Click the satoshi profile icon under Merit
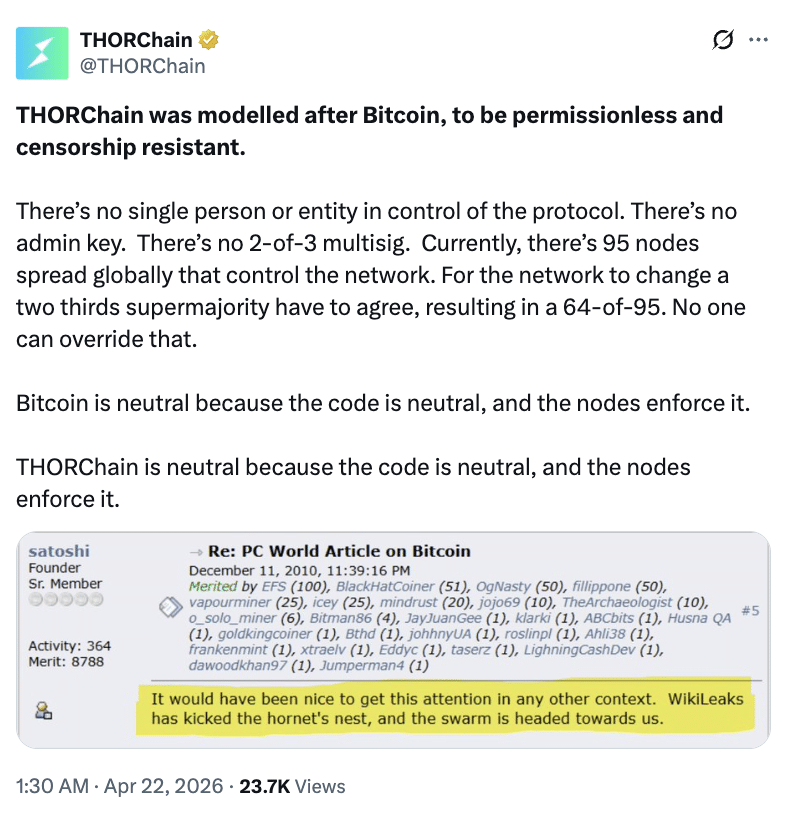This screenshot has width=790, height=818. 43,711
